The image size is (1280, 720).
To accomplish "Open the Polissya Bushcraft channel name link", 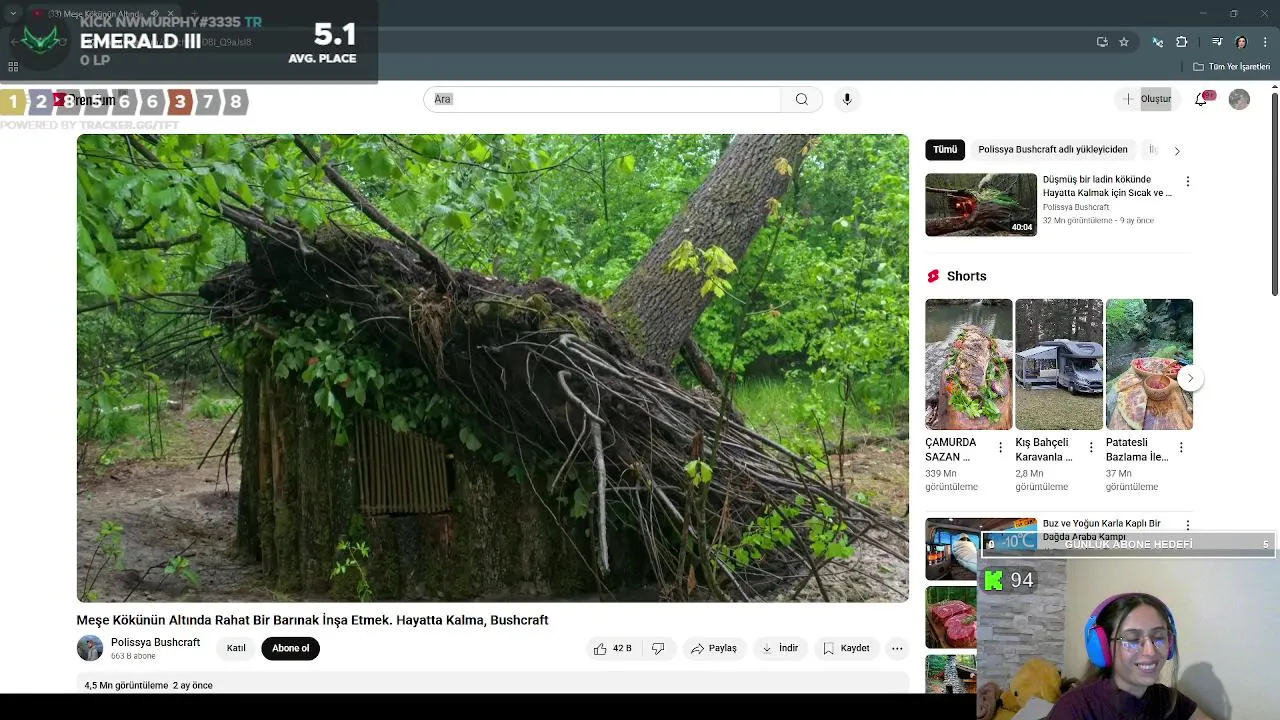I will 155,642.
